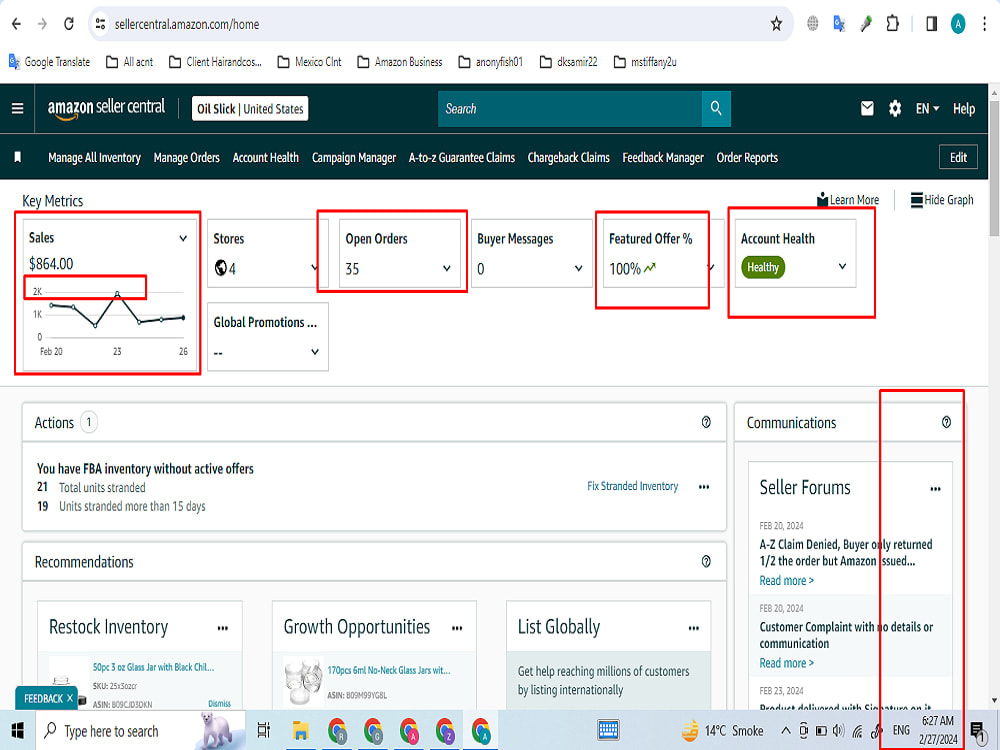Screen dimensions: 1000x750
Task: Open help for the Recommendations panel
Action: (x=706, y=561)
